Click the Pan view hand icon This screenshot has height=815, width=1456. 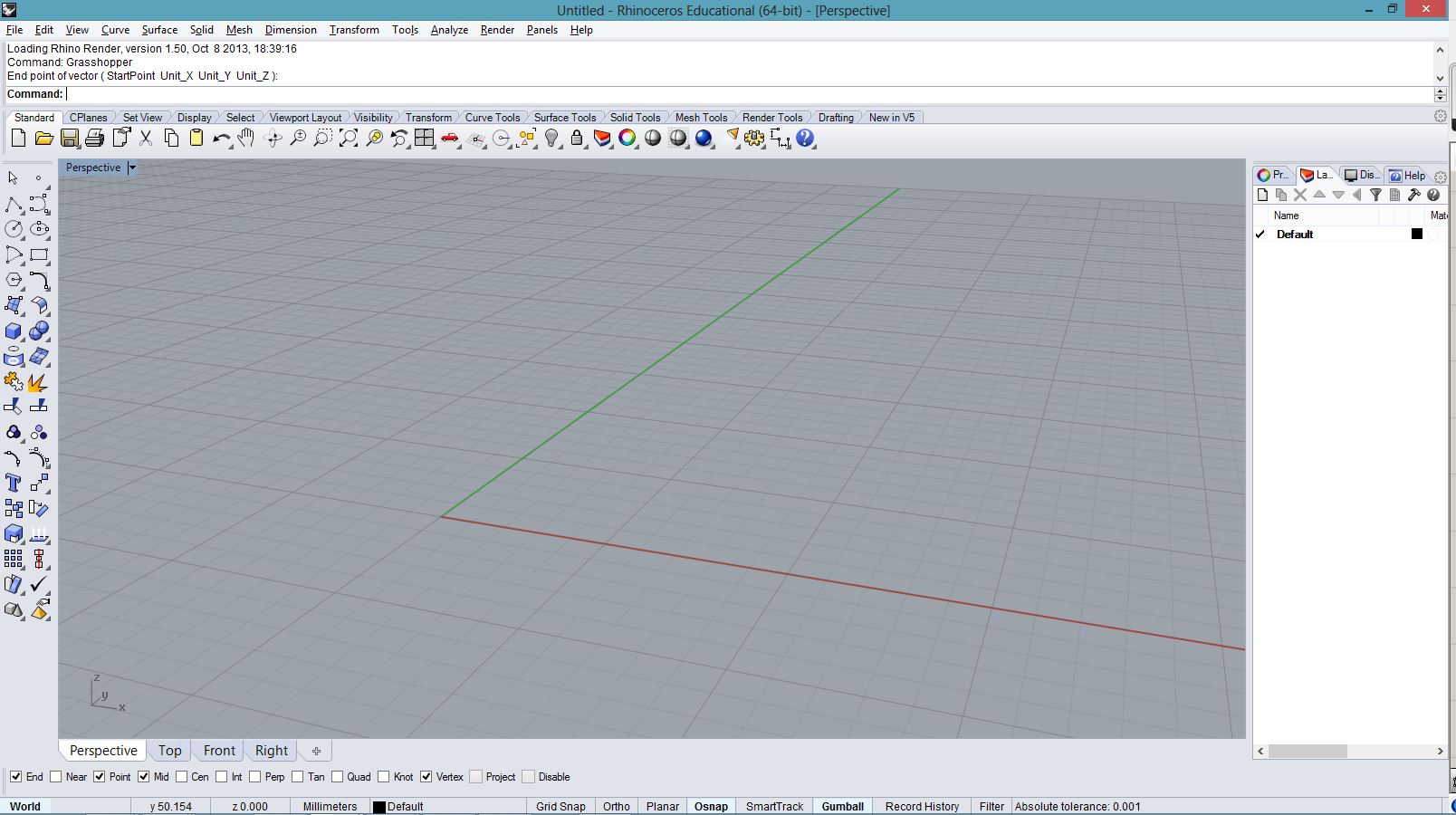point(246,139)
